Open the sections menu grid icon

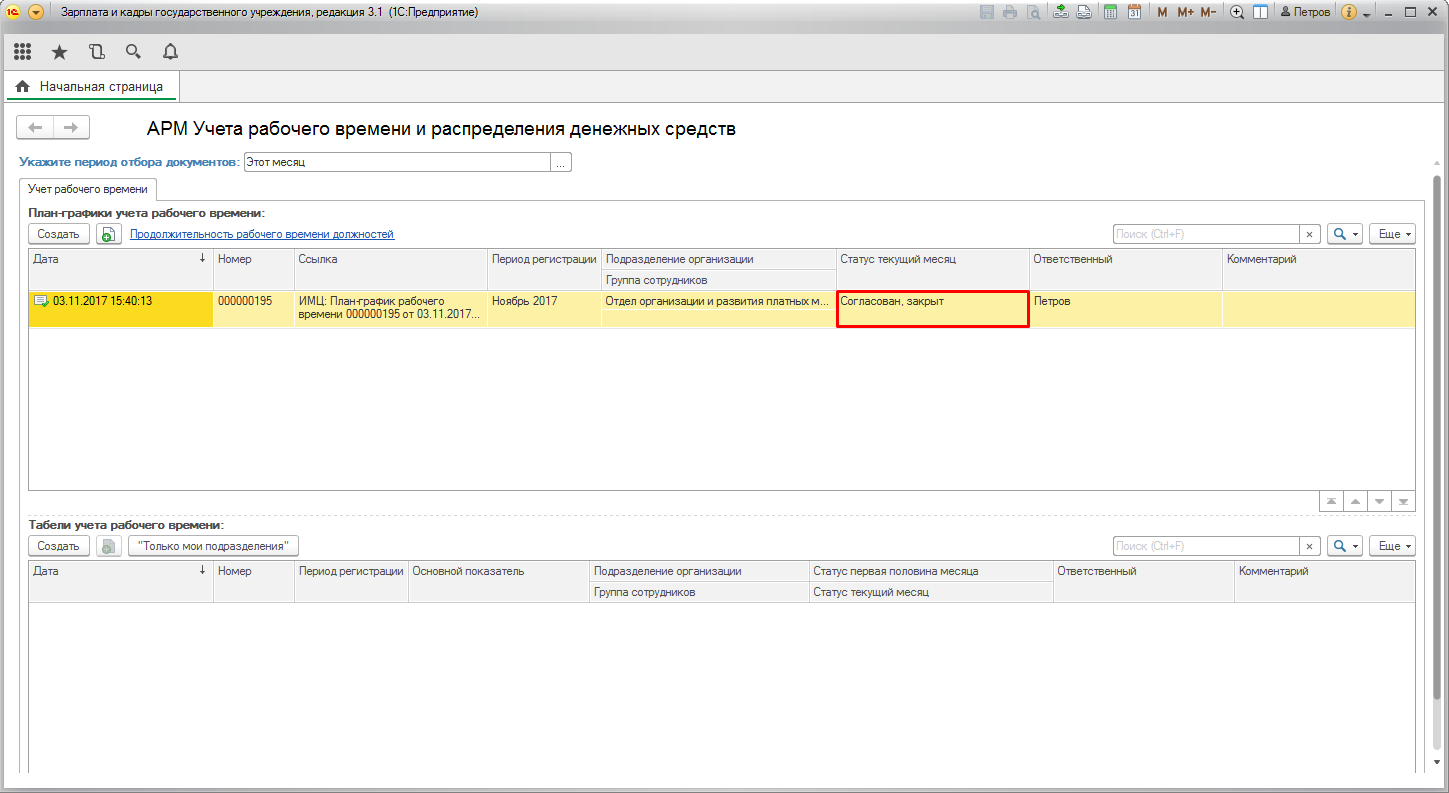coord(22,52)
